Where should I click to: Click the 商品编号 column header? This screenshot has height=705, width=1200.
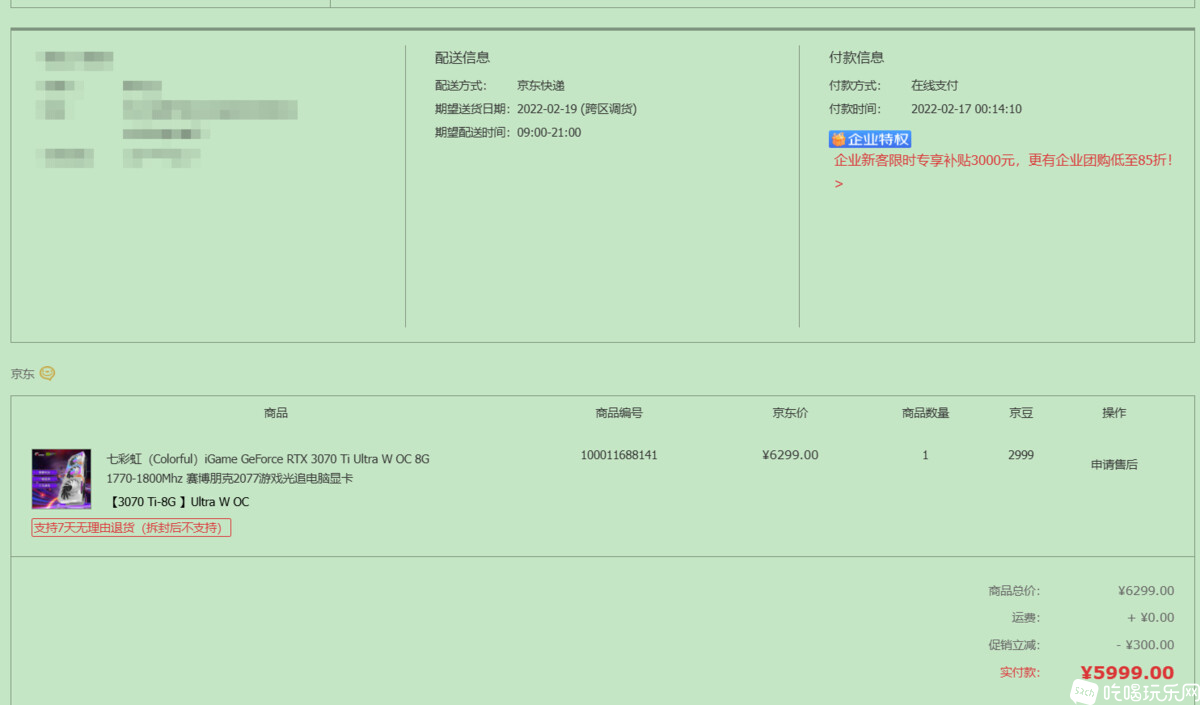pyautogui.click(x=619, y=413)
